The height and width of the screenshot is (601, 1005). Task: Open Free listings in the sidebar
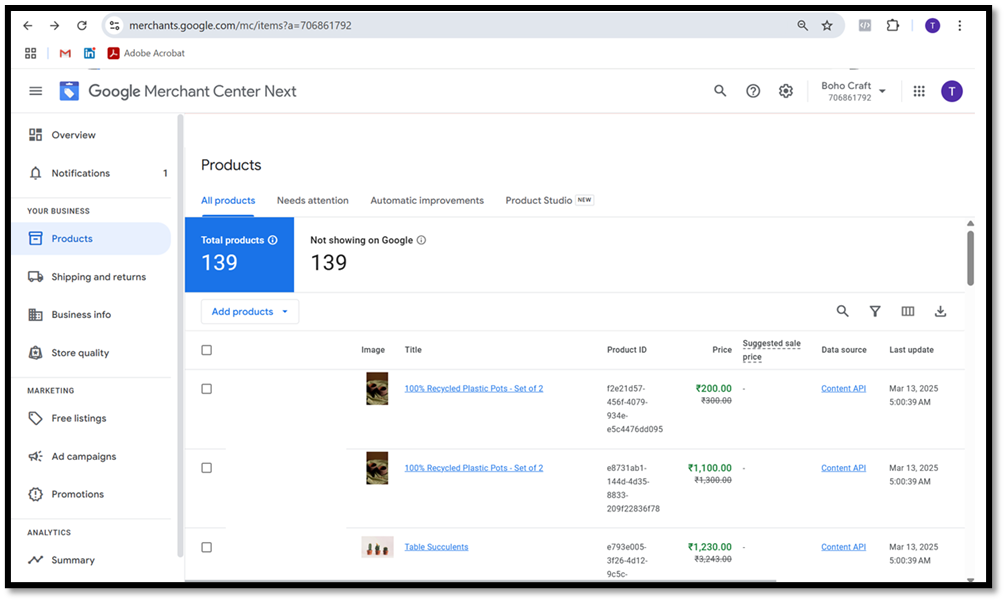tap(91, 418)
